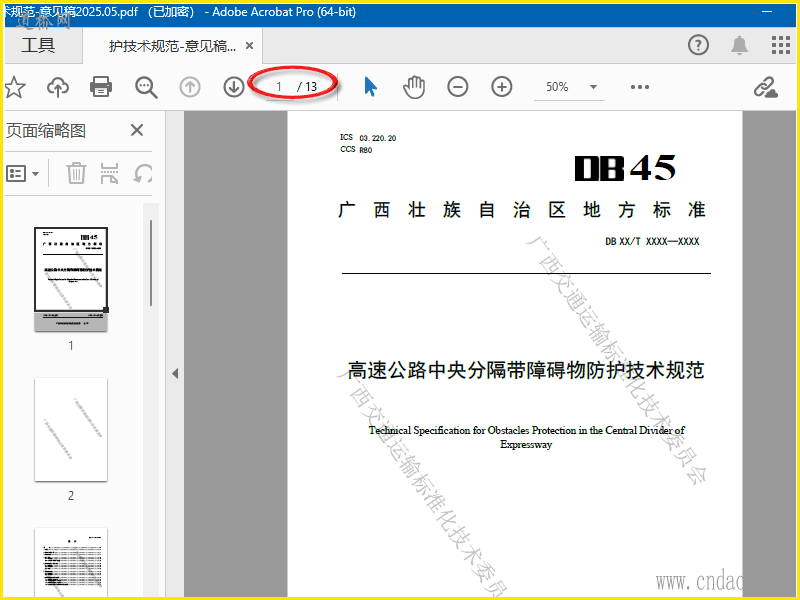Click the ICS 03.220.20 text
This screenshot has width=800, height=600.
(368, 138)
